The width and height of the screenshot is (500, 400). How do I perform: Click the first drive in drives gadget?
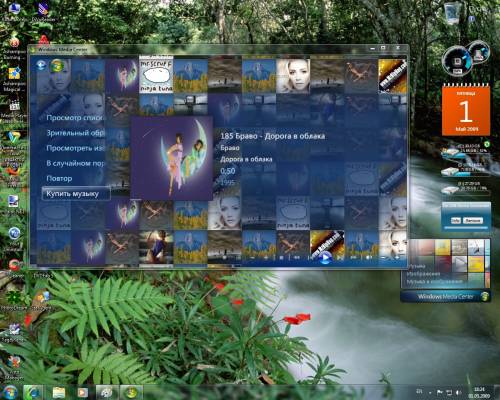[465, 151]
